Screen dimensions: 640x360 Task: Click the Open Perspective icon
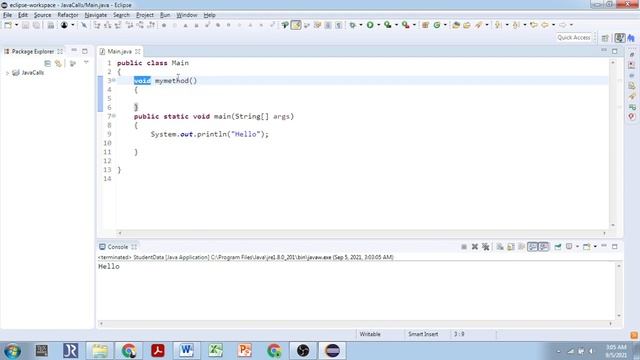pyautogui.click(x=605, y=38)
